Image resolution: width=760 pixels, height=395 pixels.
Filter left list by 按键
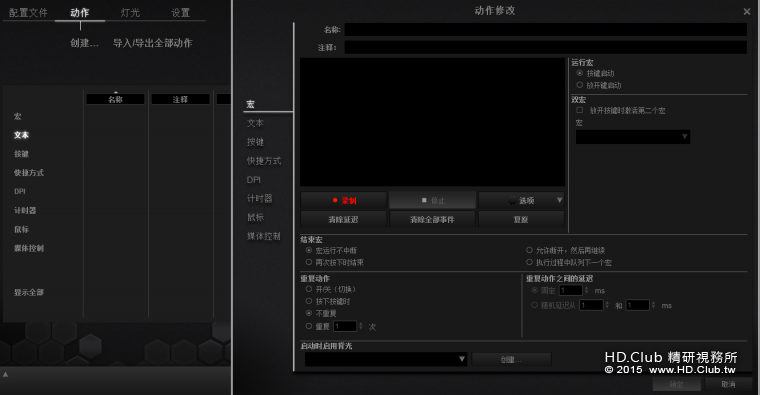[21, 154]
